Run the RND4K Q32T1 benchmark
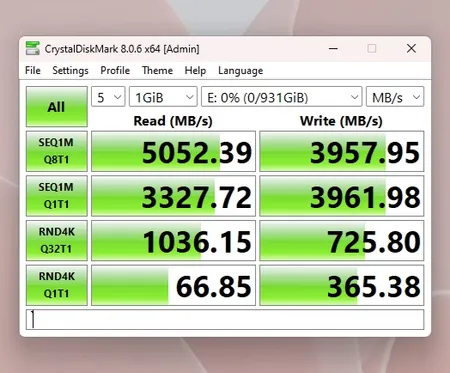The width and height of the screenshot is (450, 373). [x=57, y=240]
